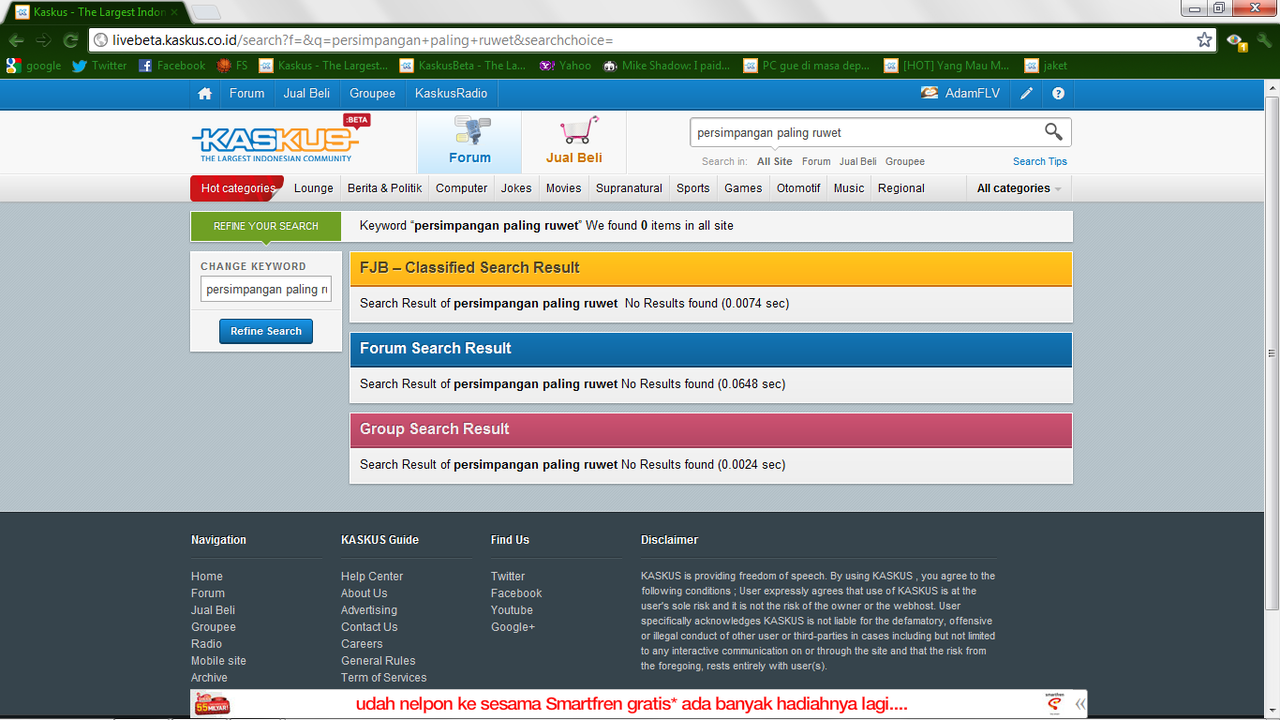Image resolution: width=1280 pixels, height=720 pixels.
Task: Set the search scope to All Site
Action: pyautogui.click(x=774, y=161)
